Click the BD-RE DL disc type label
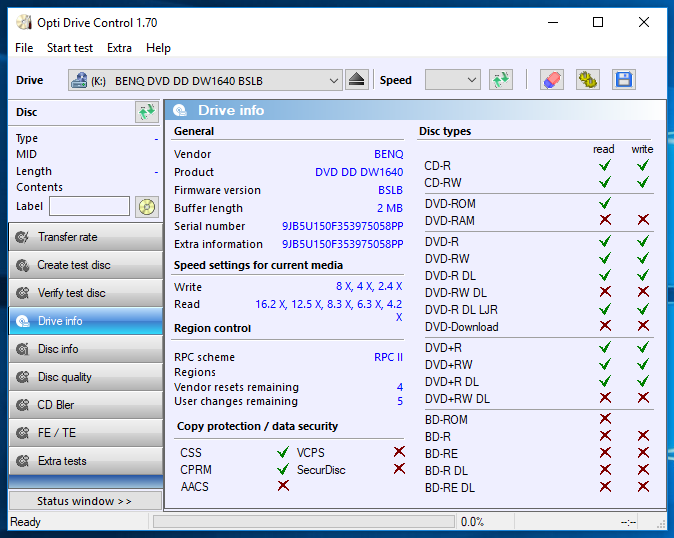674x538 pixels. click(x=450, y=488)
